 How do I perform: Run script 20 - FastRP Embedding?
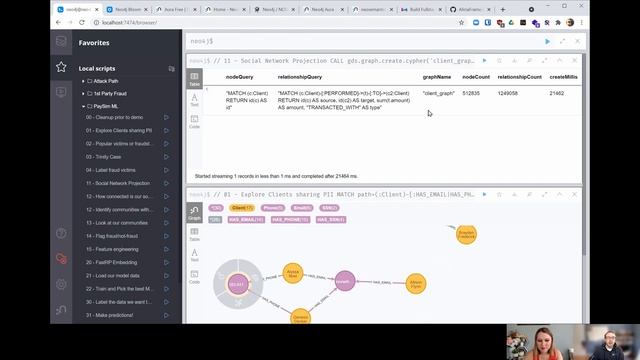166,262
